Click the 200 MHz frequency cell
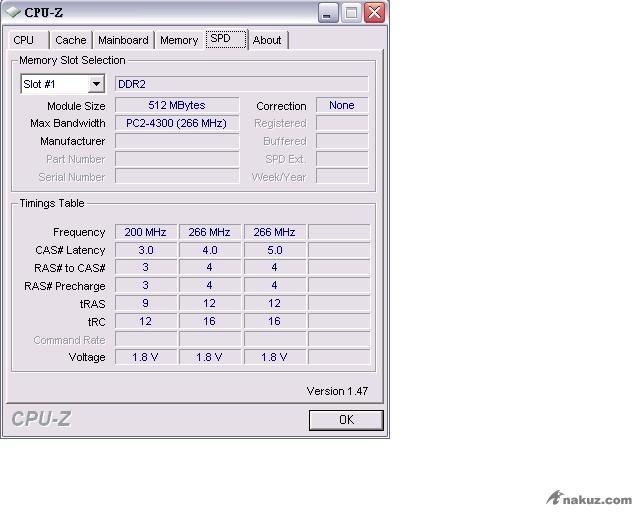The width and height of the screenshot is (640, 512). click(145, 232)
